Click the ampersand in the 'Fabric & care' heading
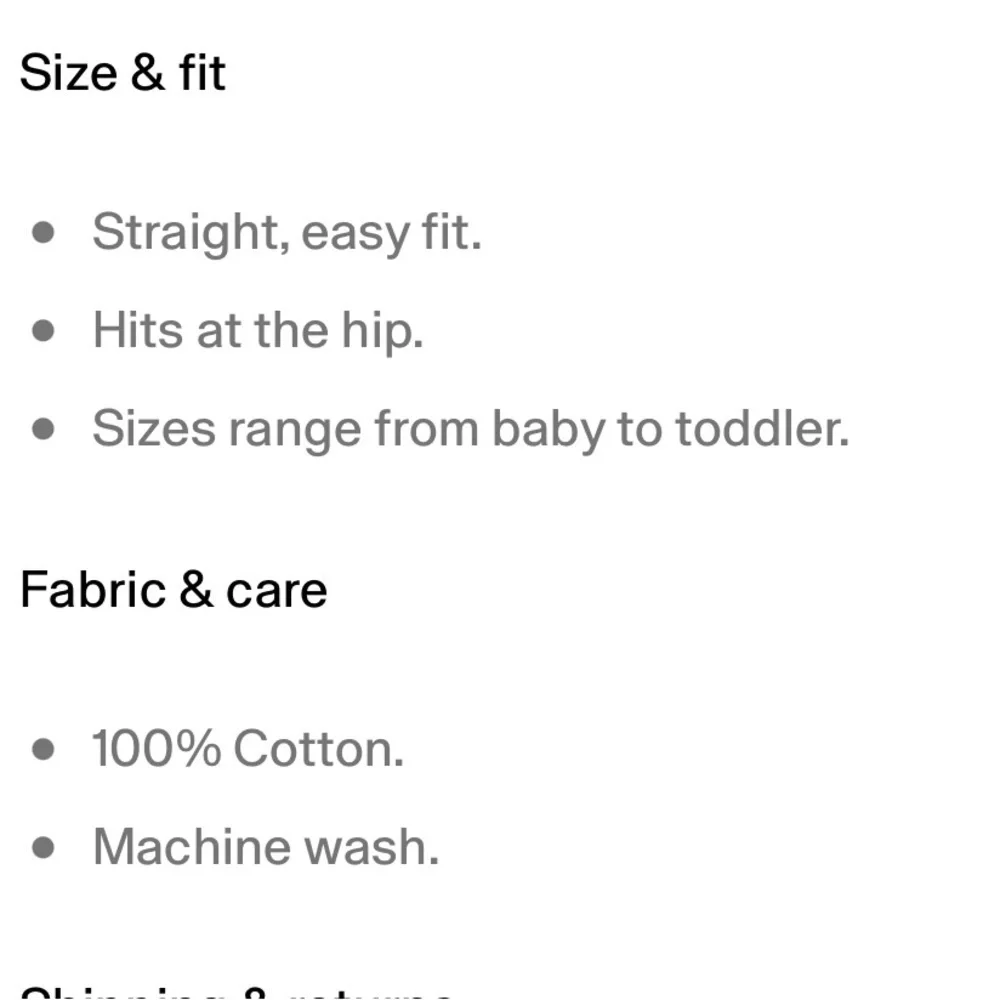 point(196,589)
